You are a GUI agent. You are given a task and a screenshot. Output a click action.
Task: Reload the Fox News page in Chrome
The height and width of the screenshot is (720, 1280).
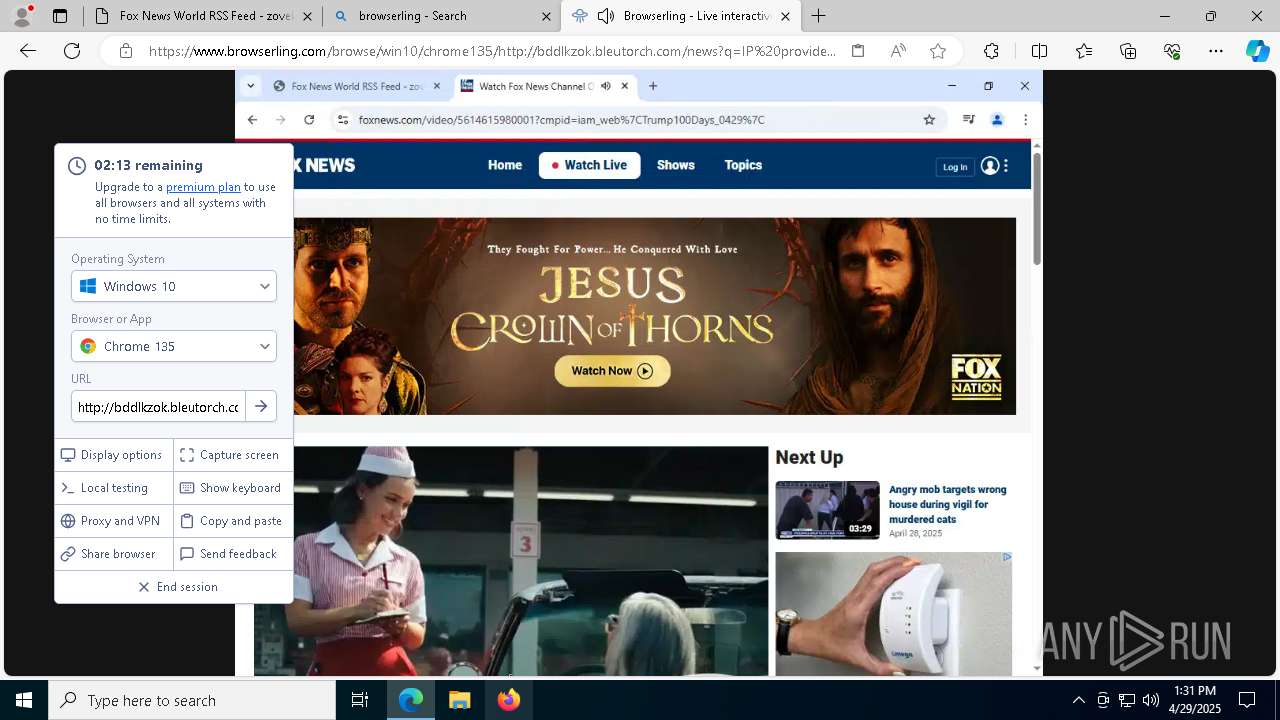pyautogui.click(x=309, y=120)
